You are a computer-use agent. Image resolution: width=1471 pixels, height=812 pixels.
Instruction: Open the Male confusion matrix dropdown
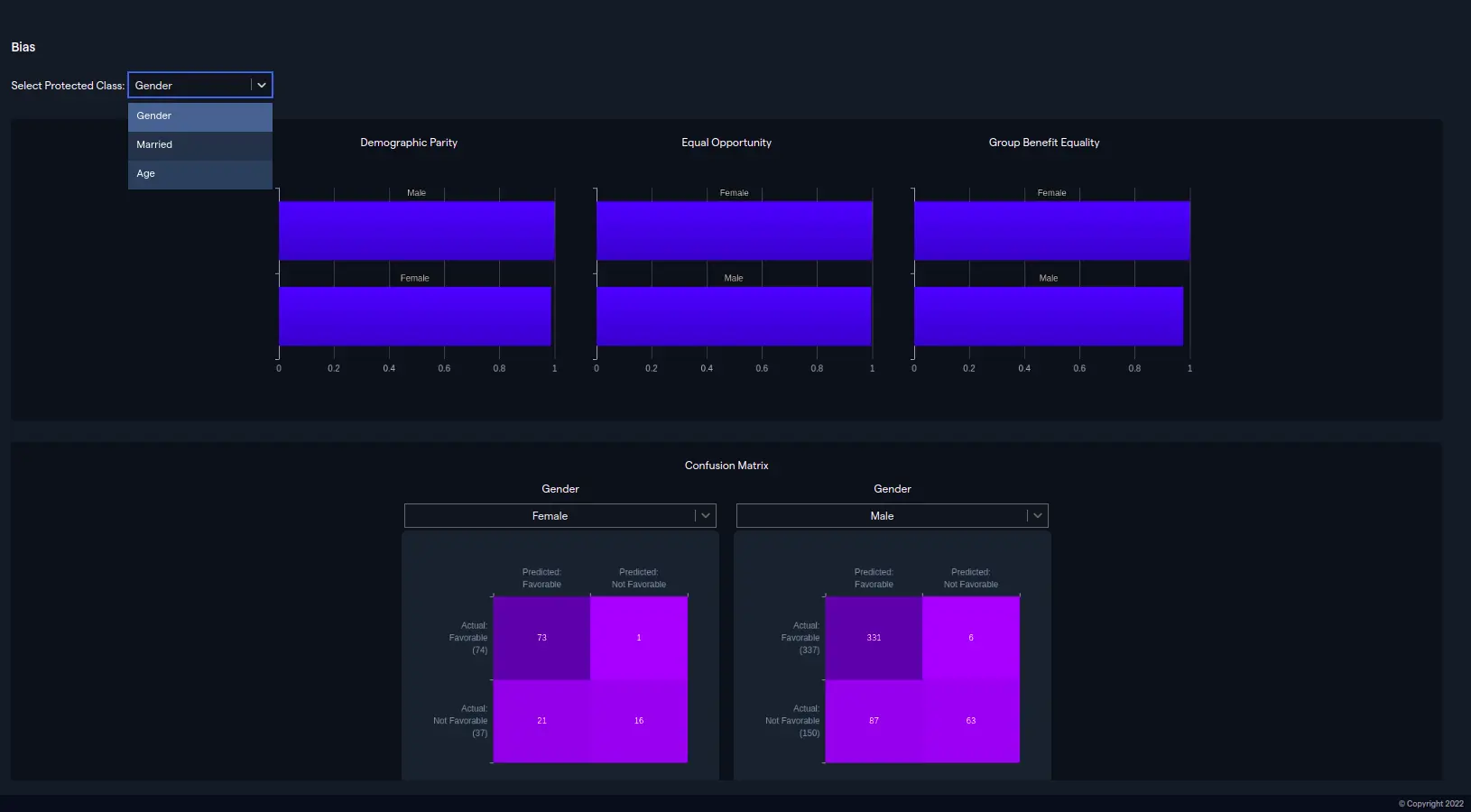pyautogui.click(x=882, y=516)
